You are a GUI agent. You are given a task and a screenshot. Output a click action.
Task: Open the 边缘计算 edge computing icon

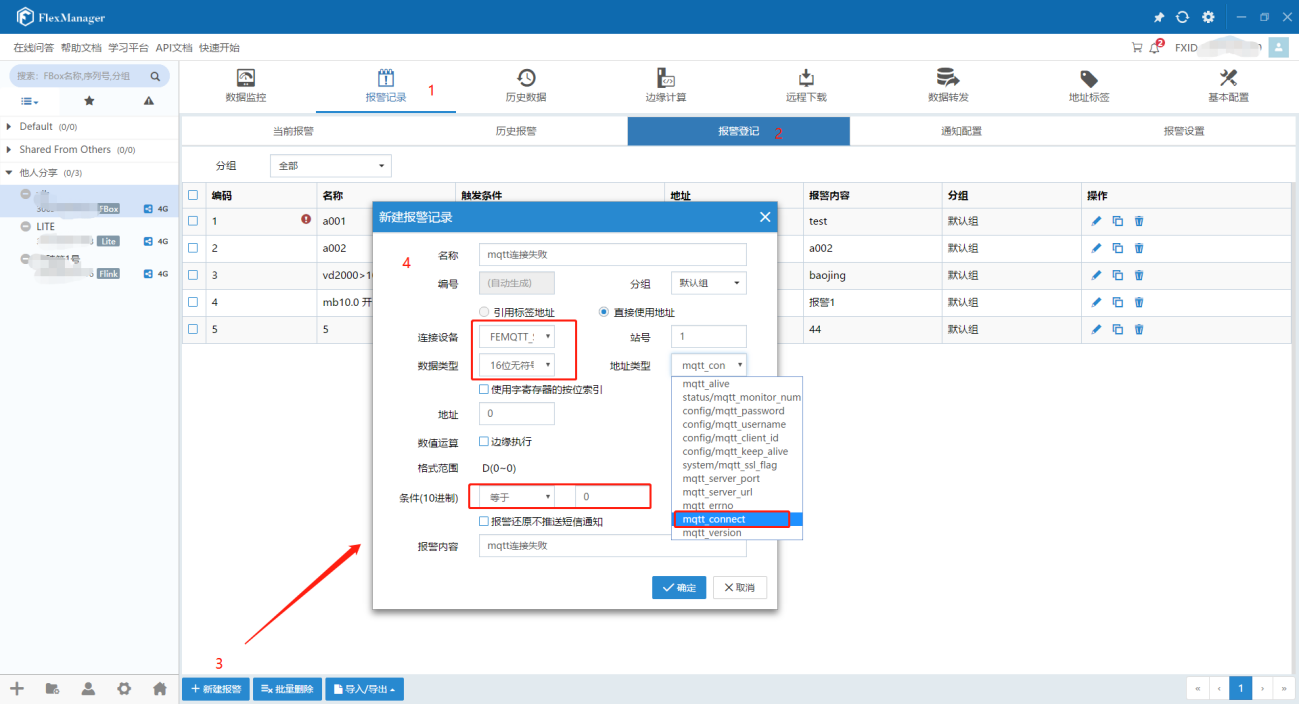(665, 79)
